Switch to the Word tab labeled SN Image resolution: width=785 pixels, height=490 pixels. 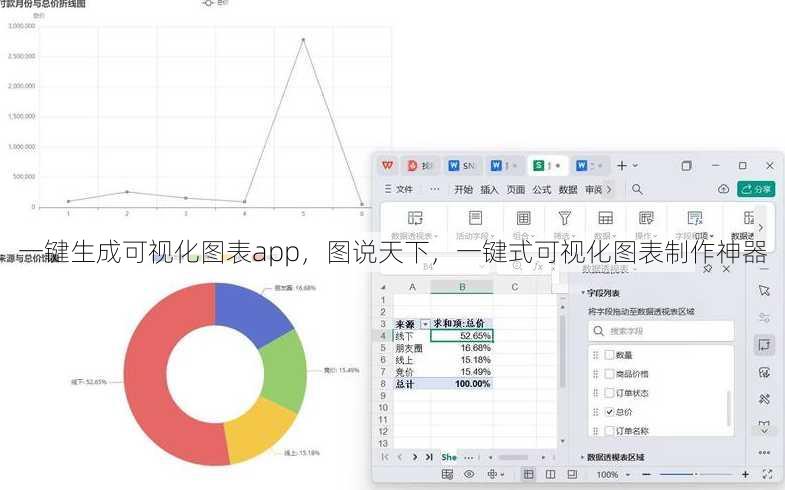tap(462, 166)
